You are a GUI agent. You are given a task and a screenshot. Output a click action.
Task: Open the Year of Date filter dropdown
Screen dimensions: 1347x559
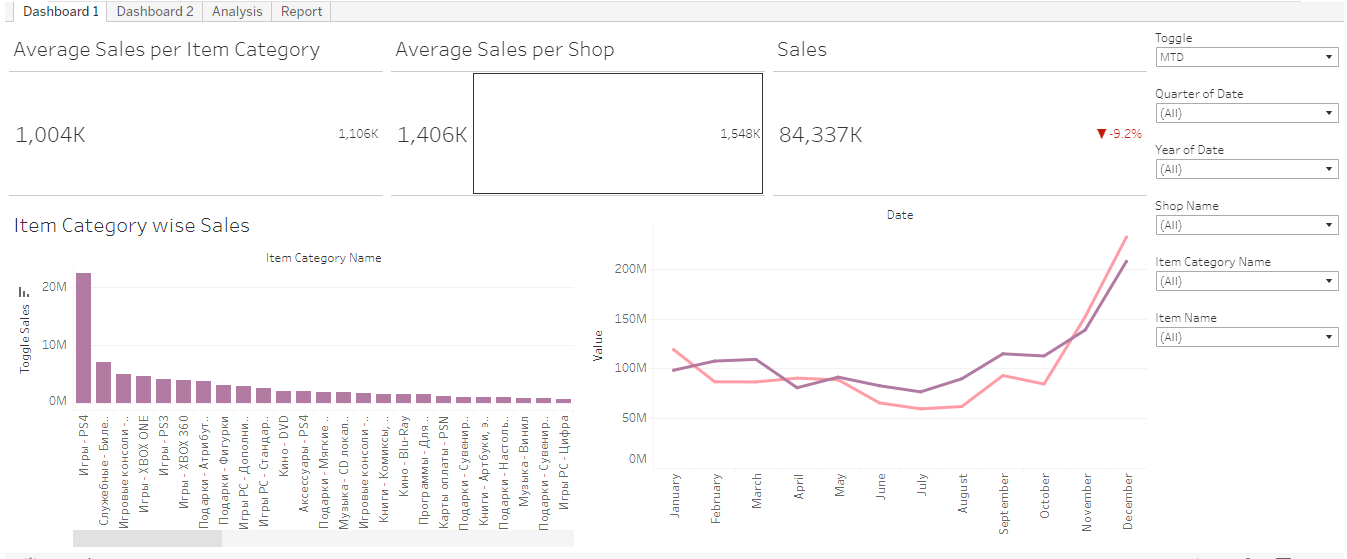click(1246, 169)
